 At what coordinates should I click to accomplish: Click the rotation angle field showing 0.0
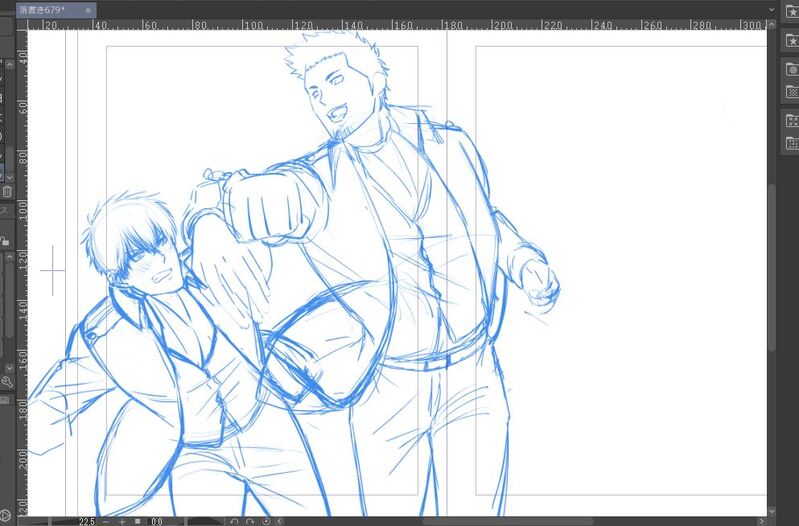click(157, 521)
